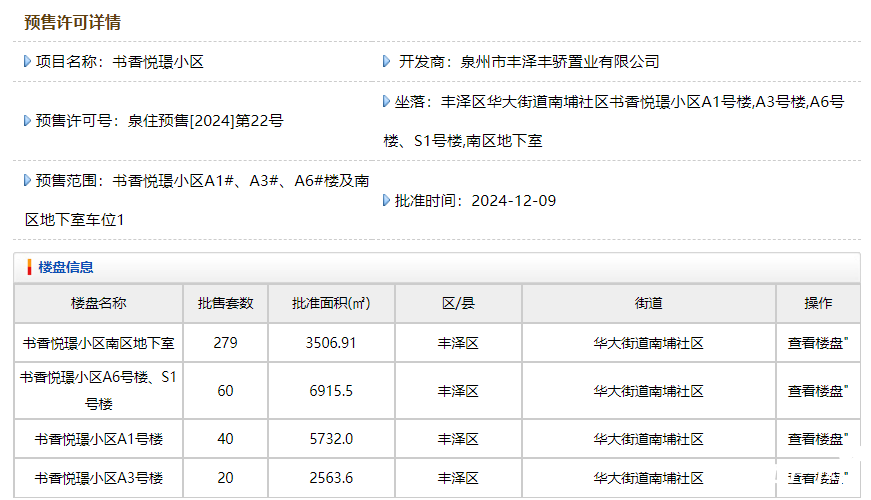Viewport: 871px width, 500px height.
Task: Open 查看楼盘 for A6号楼、S1号楼 row
Action: pos(817,391)
